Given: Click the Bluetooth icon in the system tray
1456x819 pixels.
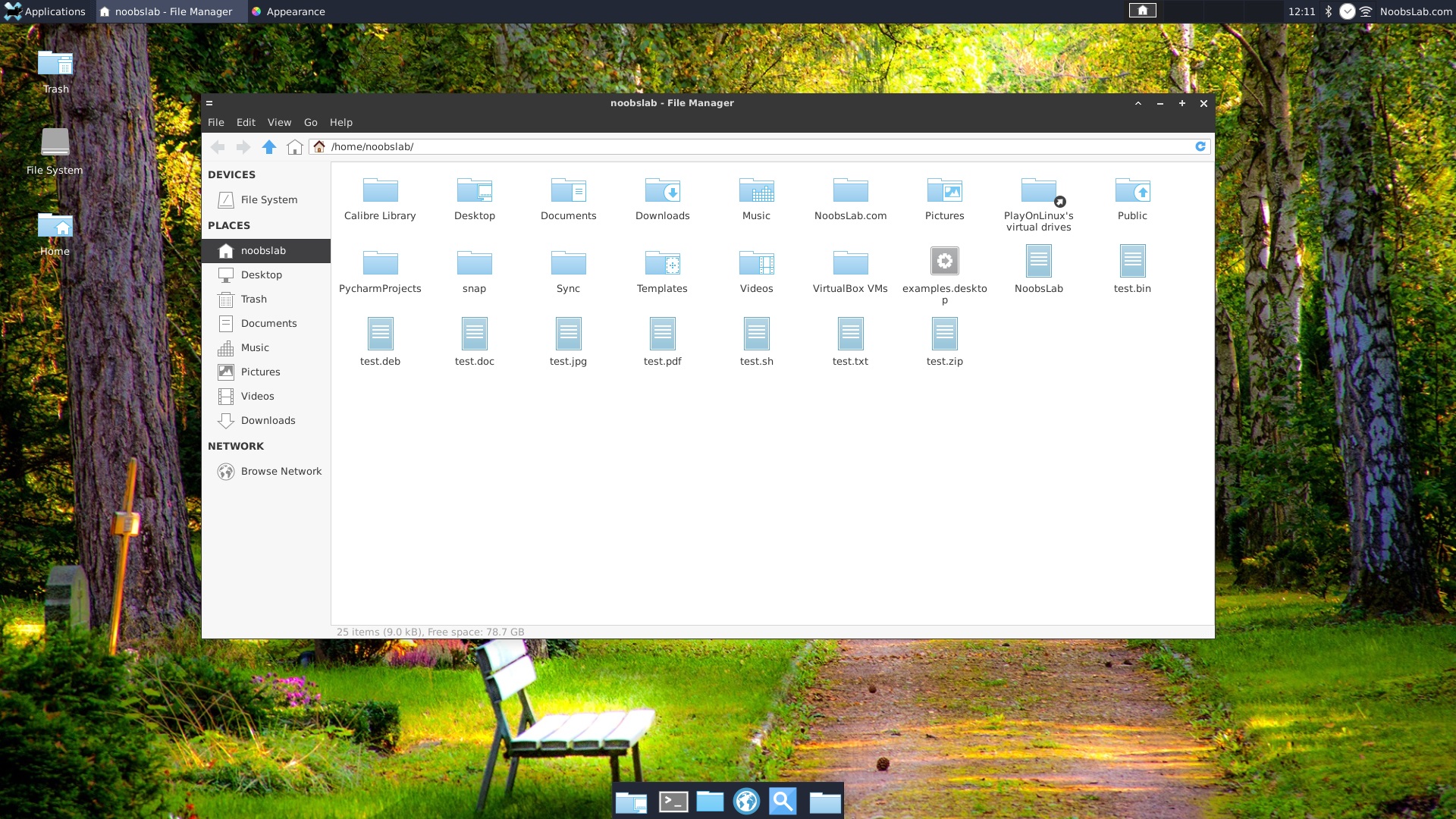Looking at the screenshot, I should click(1328, 11).
